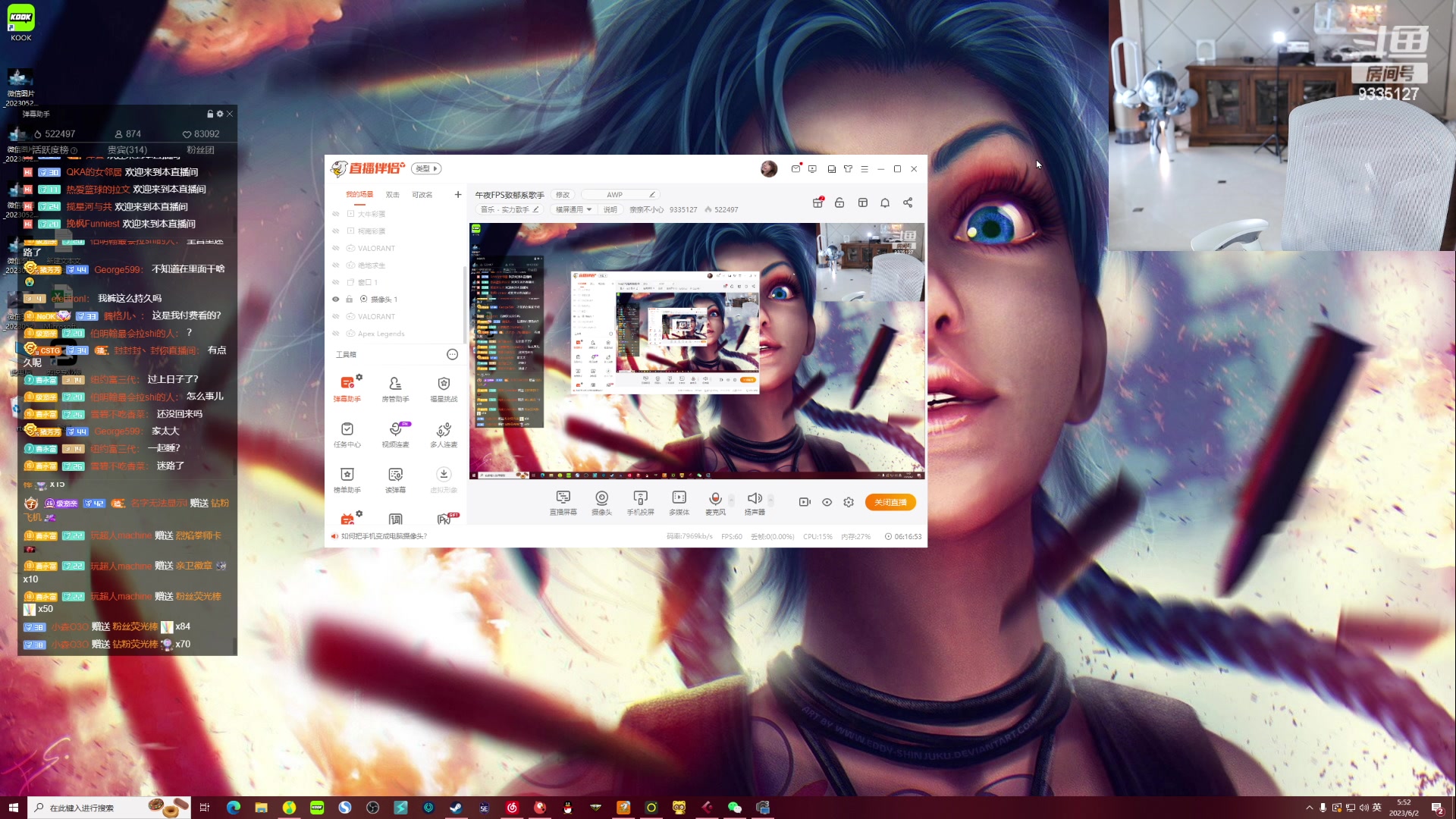Image resolution: width=1456 pixels, height=819 pixels.
Task: Click the skin shirt icon in title bar
Action: pyautogui.click(x=848, y=169)
